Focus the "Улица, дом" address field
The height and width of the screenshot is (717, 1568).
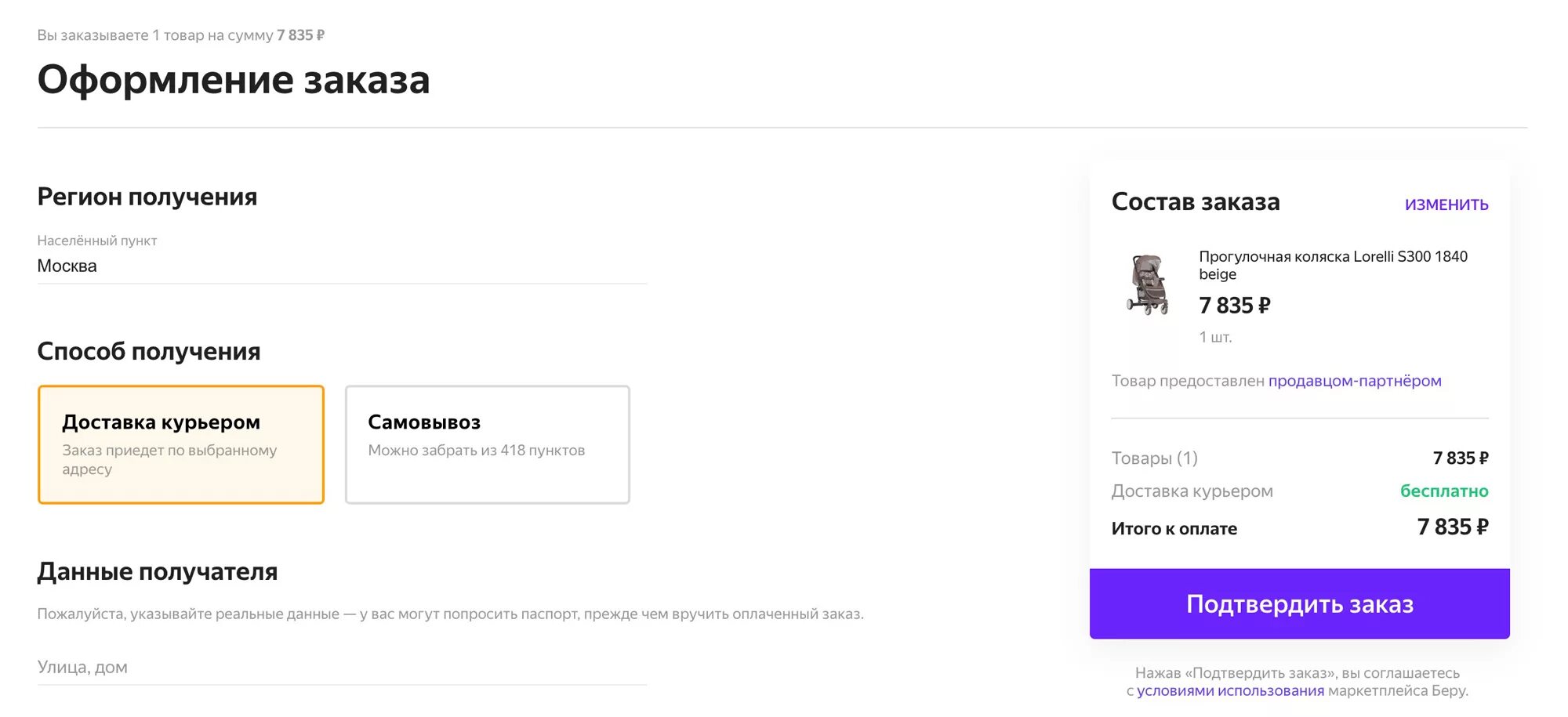point(342,667)
